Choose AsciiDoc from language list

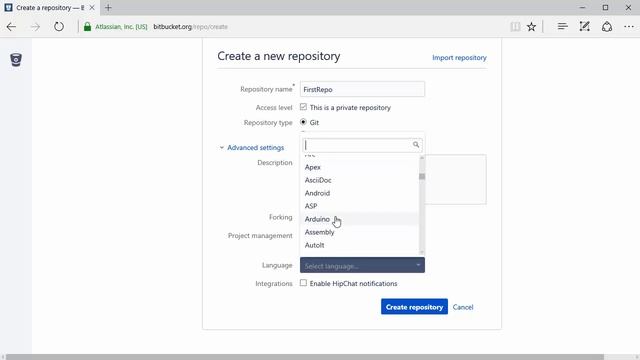pos(360,180)
